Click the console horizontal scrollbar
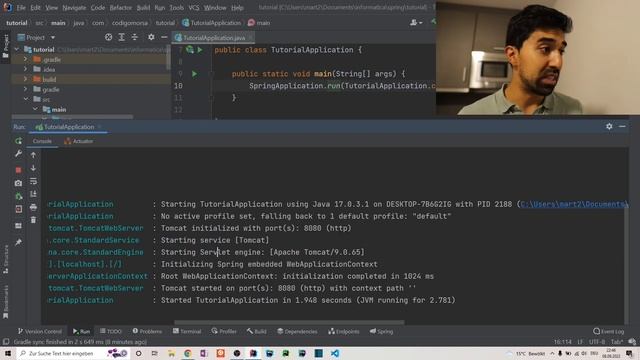This screenshot has width=640, height=360. click(x=289, y=322)
